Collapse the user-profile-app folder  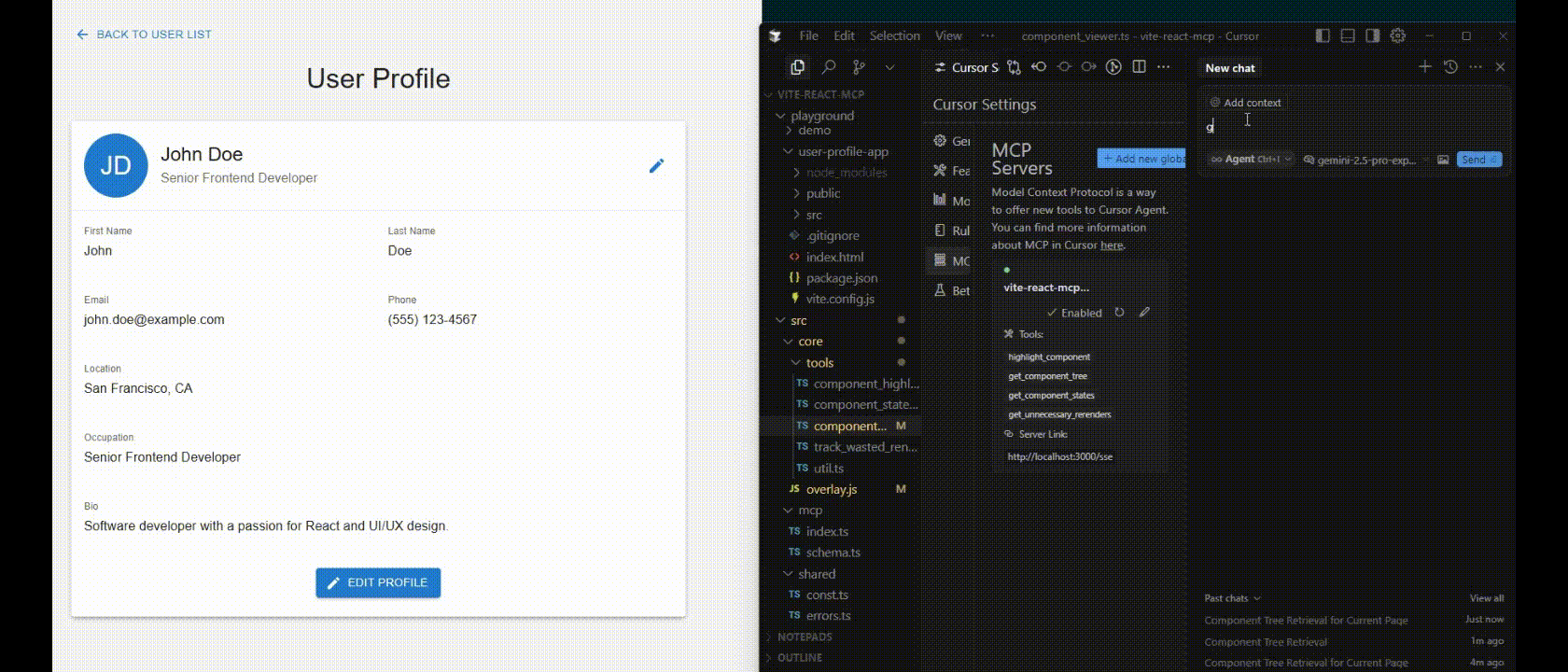click(843, 151)
